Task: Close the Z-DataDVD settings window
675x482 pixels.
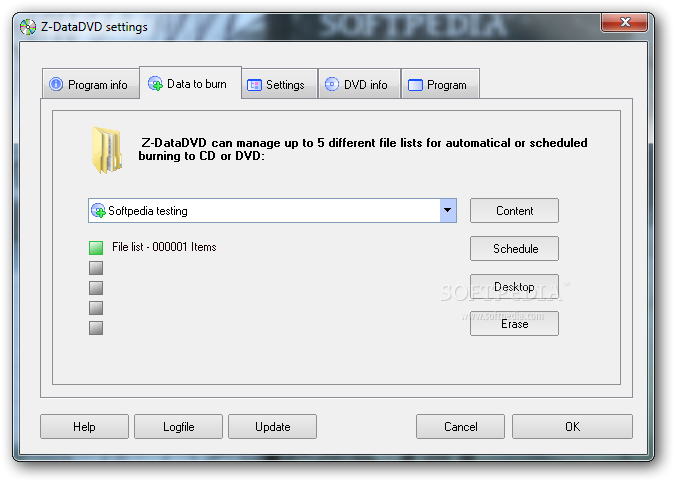Action: [625, 22]
